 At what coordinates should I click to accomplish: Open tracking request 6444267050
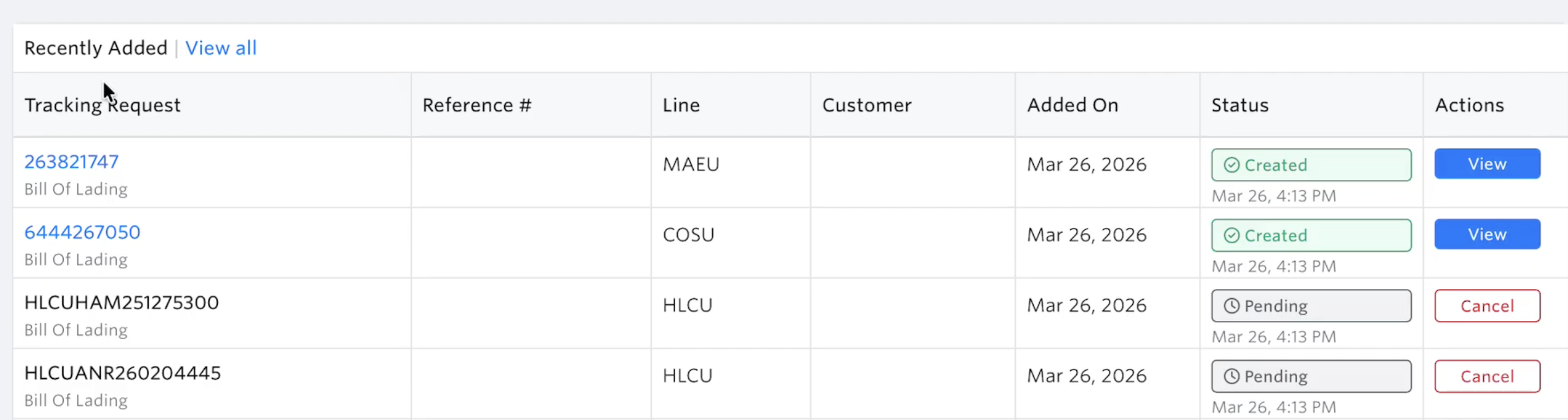[82, 232]
